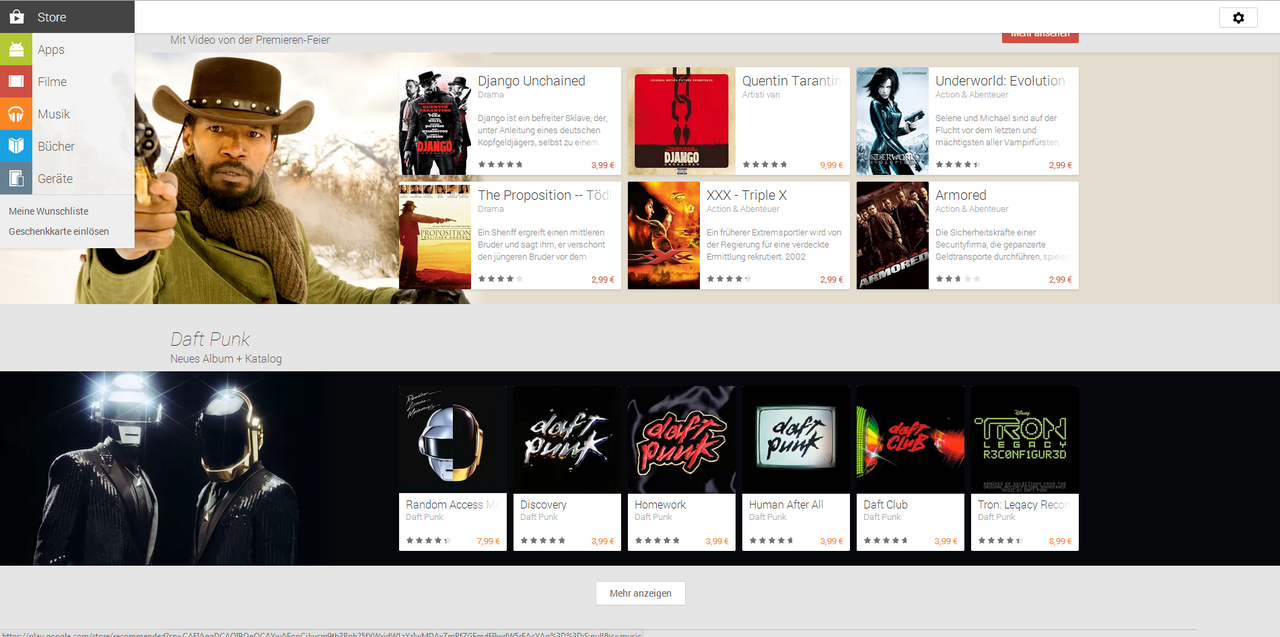The width and height of the screenshot is (1280, 637).
Task: Click the Homework album title
Action: click(x=660, y=505)
